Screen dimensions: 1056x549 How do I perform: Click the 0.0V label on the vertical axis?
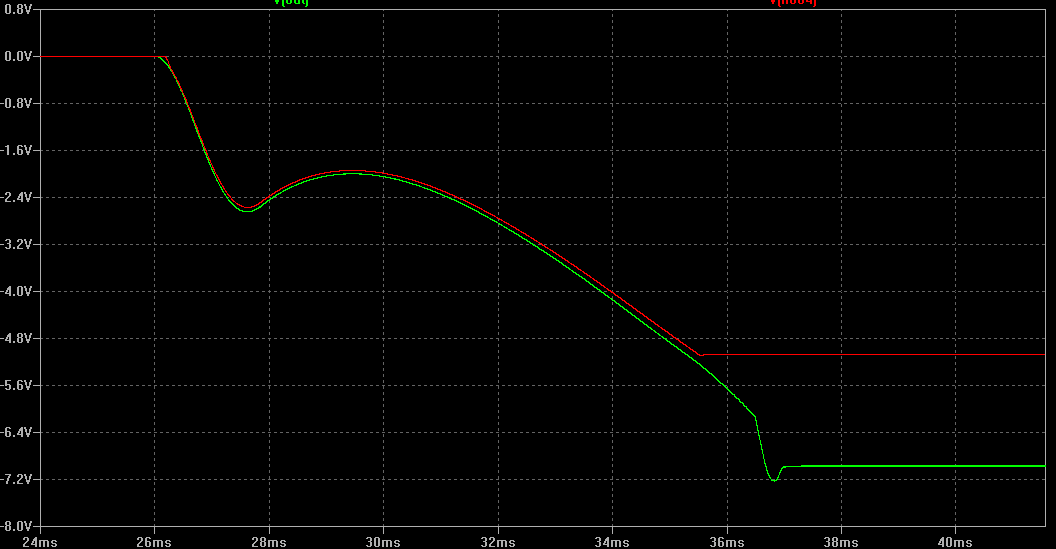pos(18,57)
